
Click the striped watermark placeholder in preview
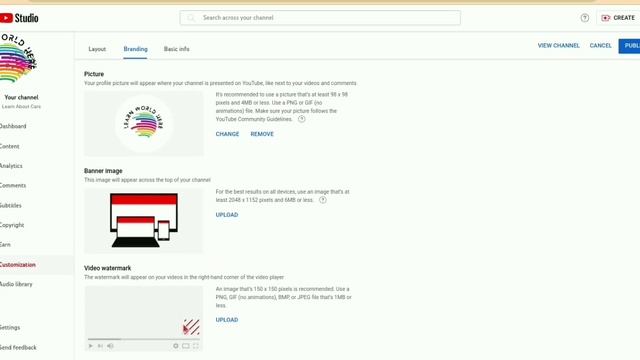pyautogui.click(x=191, y=327)
